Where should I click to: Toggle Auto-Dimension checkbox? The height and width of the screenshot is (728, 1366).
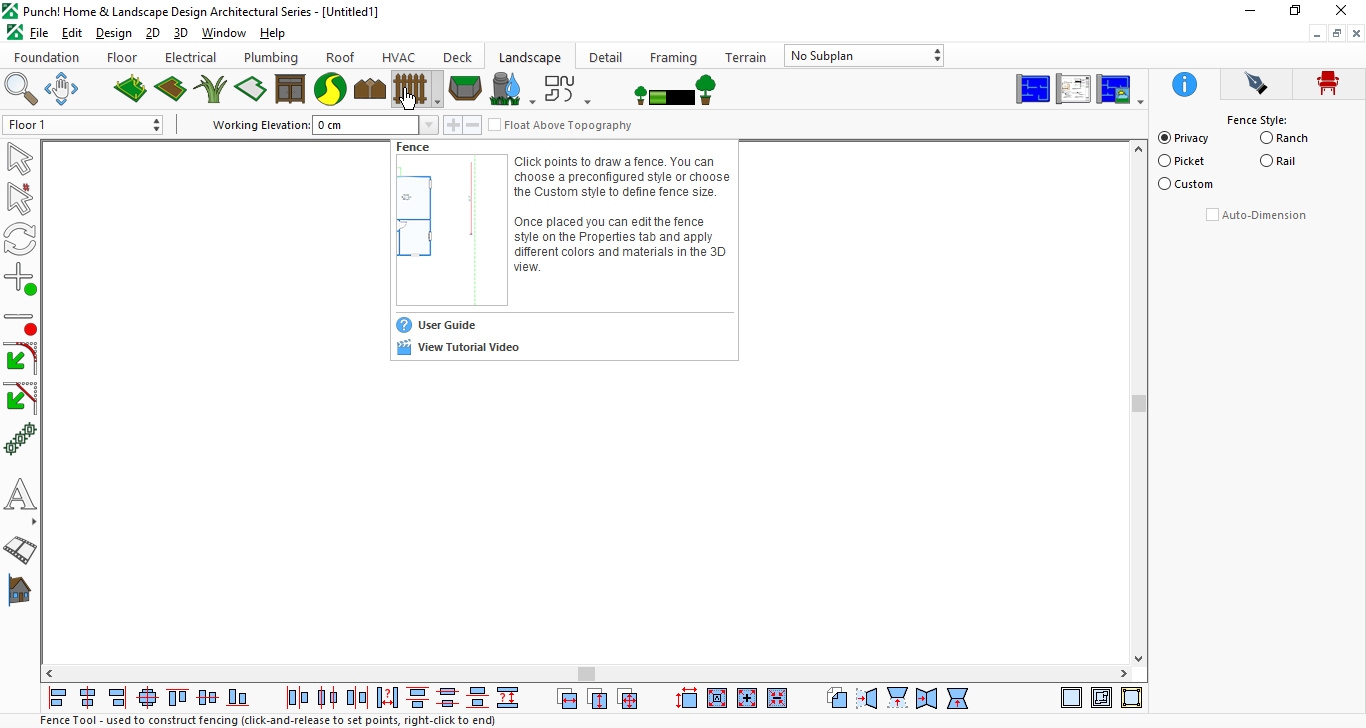coord(1212,215)
